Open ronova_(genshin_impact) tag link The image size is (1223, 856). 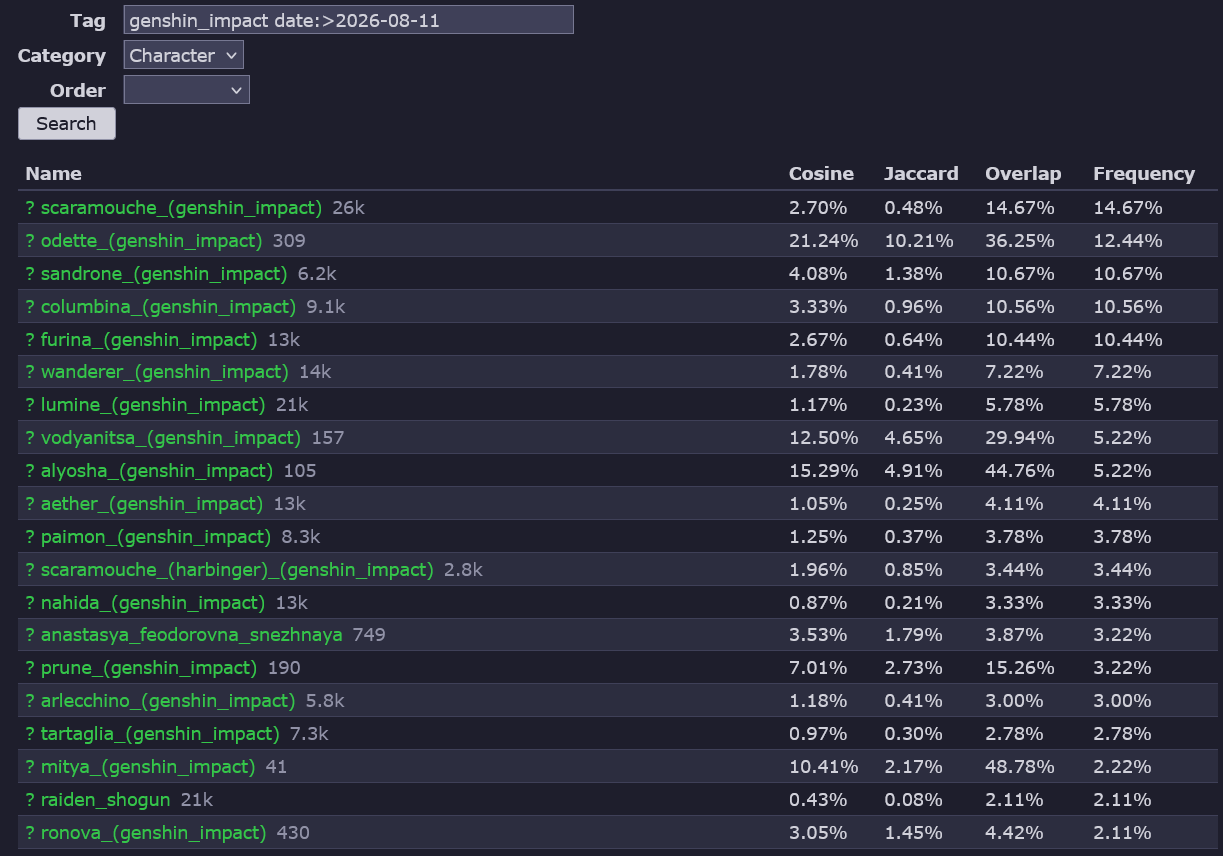(x=154, y=833)
